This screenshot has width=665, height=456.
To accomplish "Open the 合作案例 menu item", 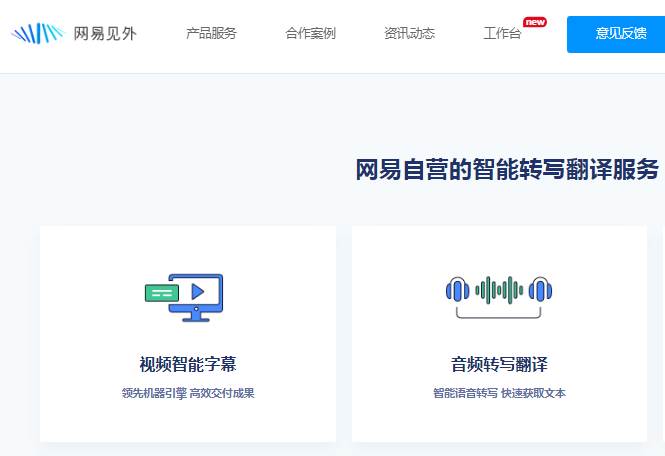I will pos(310,33).
